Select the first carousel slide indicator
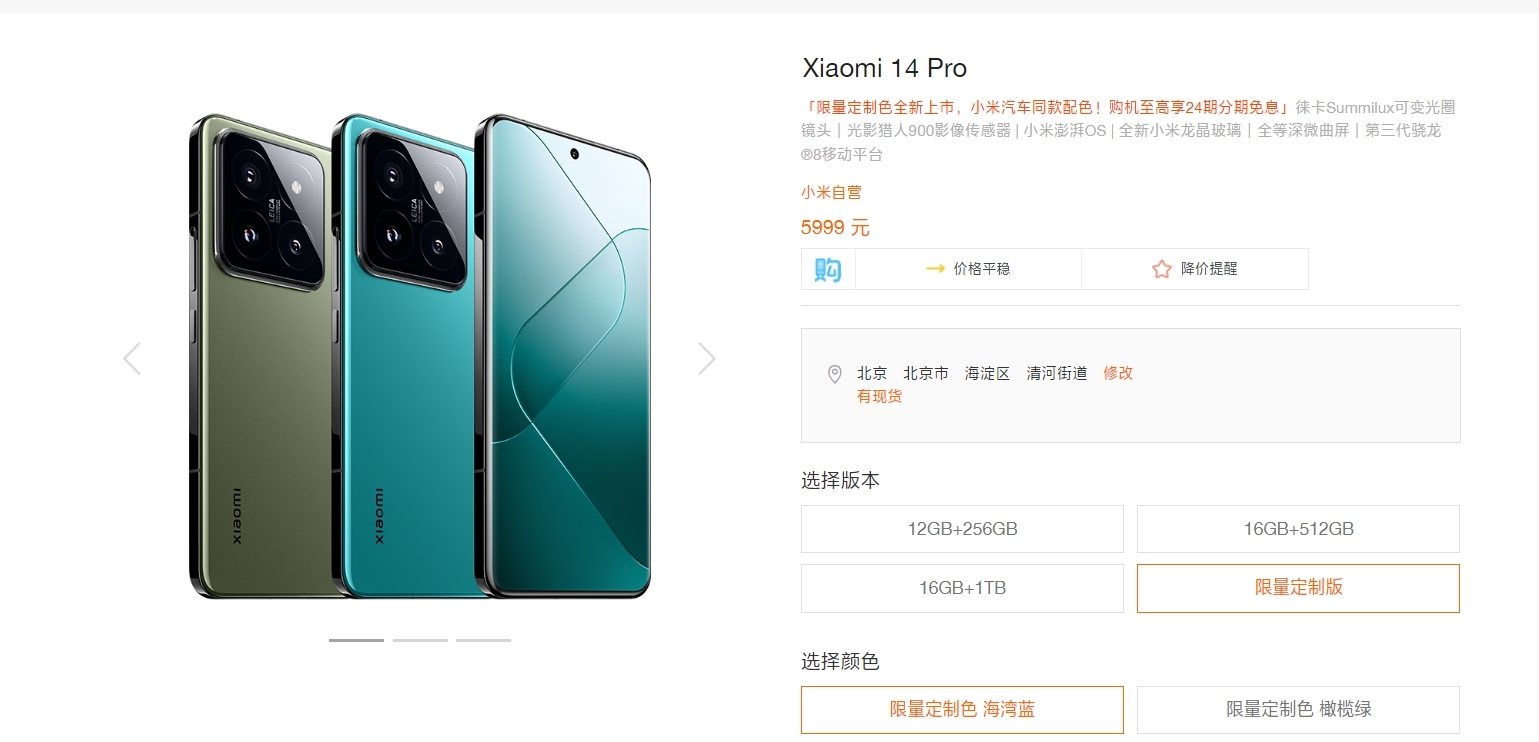This screenshot has width=1539, height=742. click(x=356, y=640)
